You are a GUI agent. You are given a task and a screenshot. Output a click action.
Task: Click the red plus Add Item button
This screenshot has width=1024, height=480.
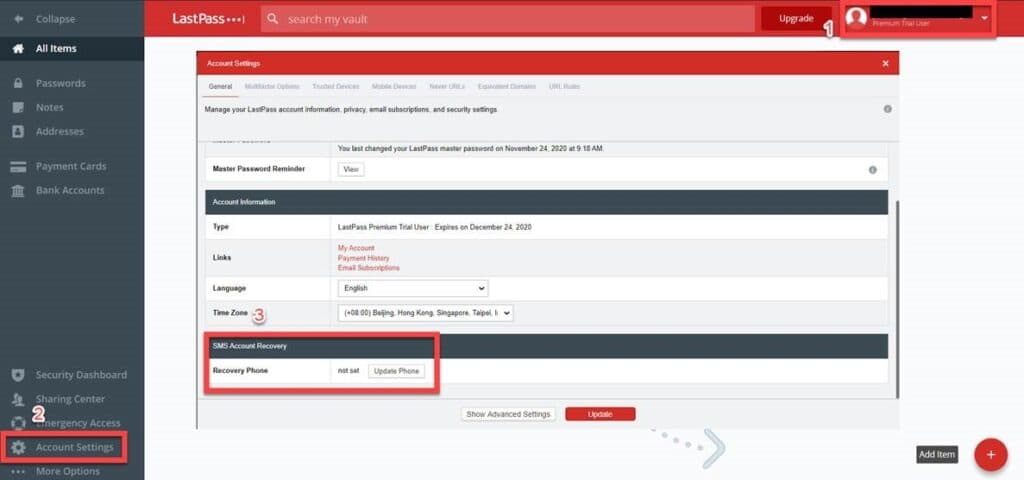(991, 455)
